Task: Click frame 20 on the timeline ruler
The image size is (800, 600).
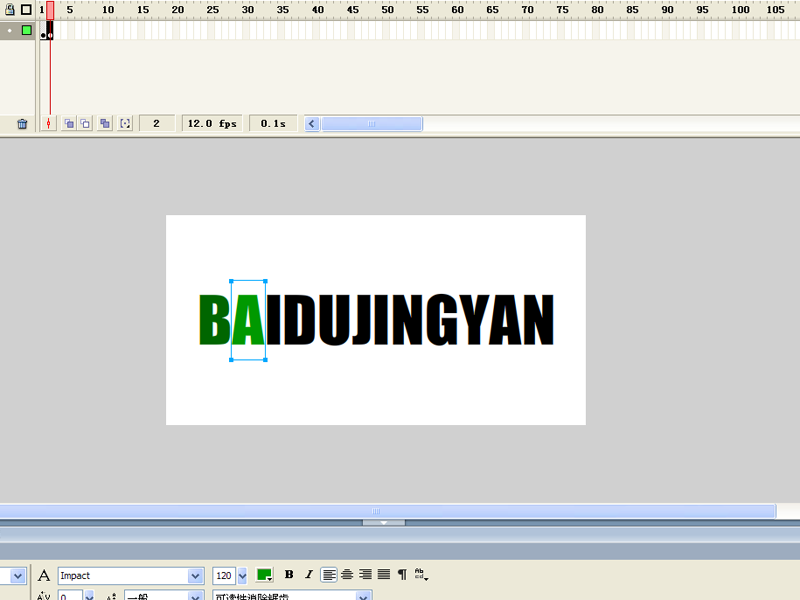Action: coord(178,10)
